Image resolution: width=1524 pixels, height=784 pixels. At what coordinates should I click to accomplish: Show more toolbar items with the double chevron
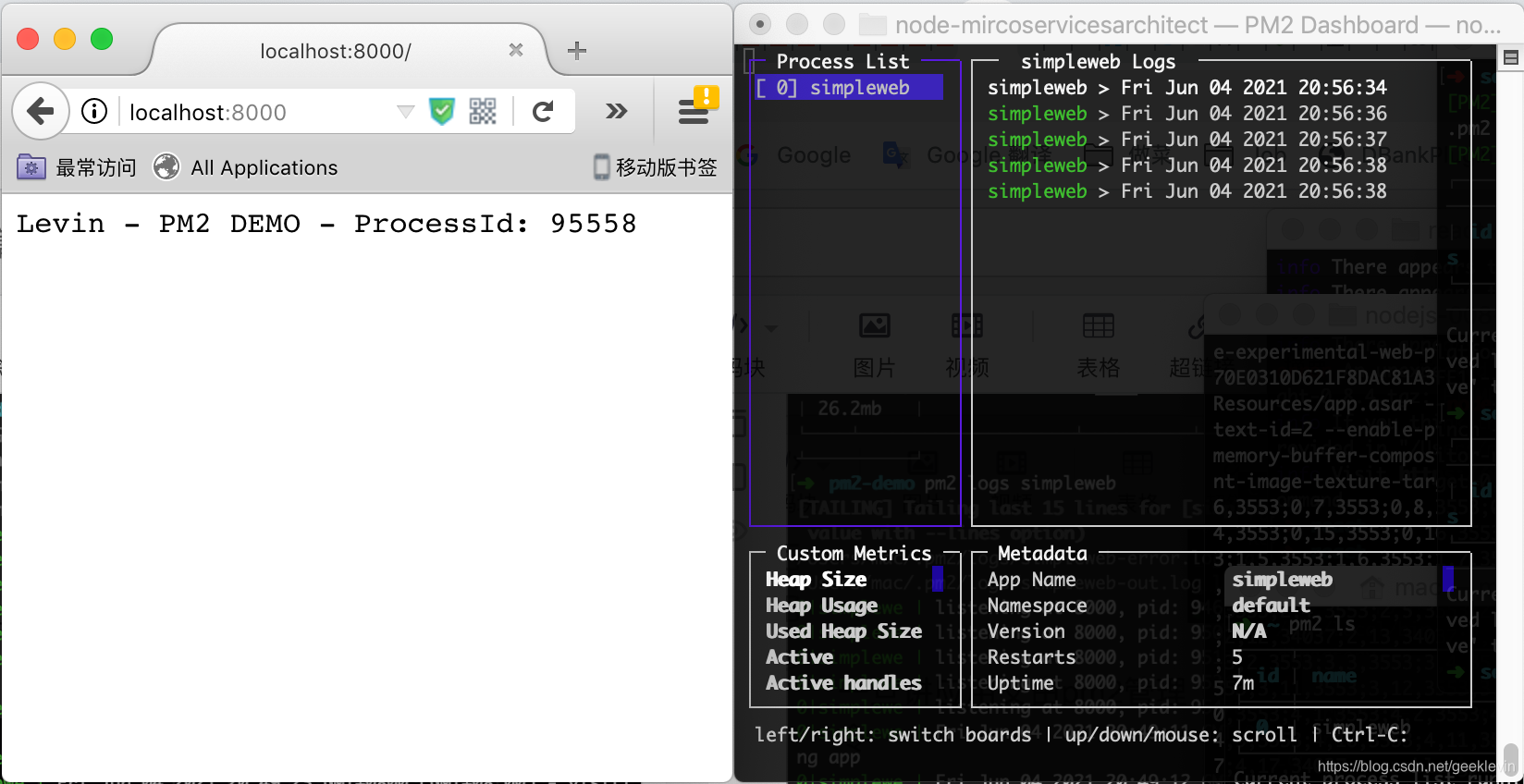click(x=617, y=112)
